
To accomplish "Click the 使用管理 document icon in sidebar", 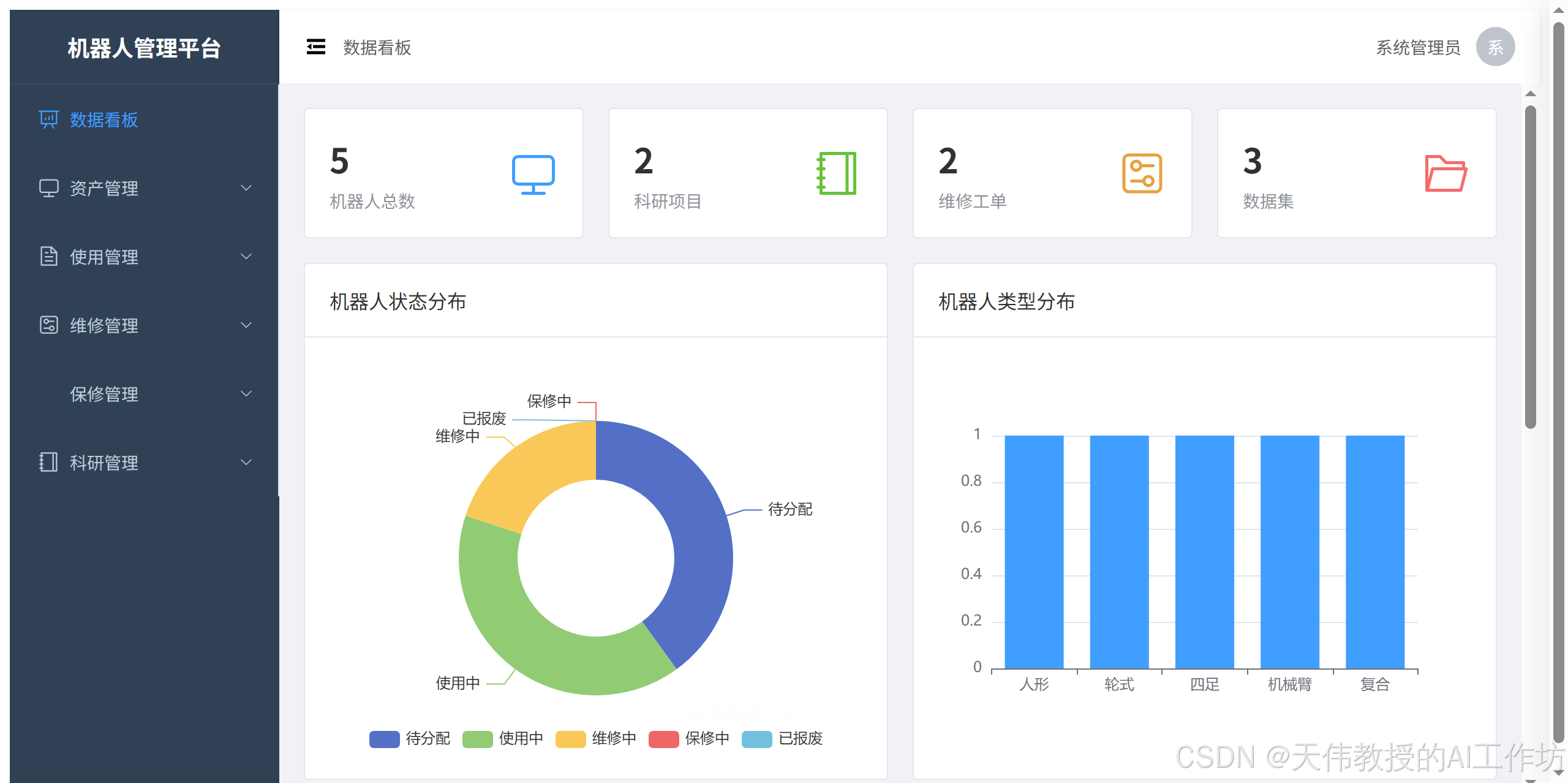I will tap(49, 257).
